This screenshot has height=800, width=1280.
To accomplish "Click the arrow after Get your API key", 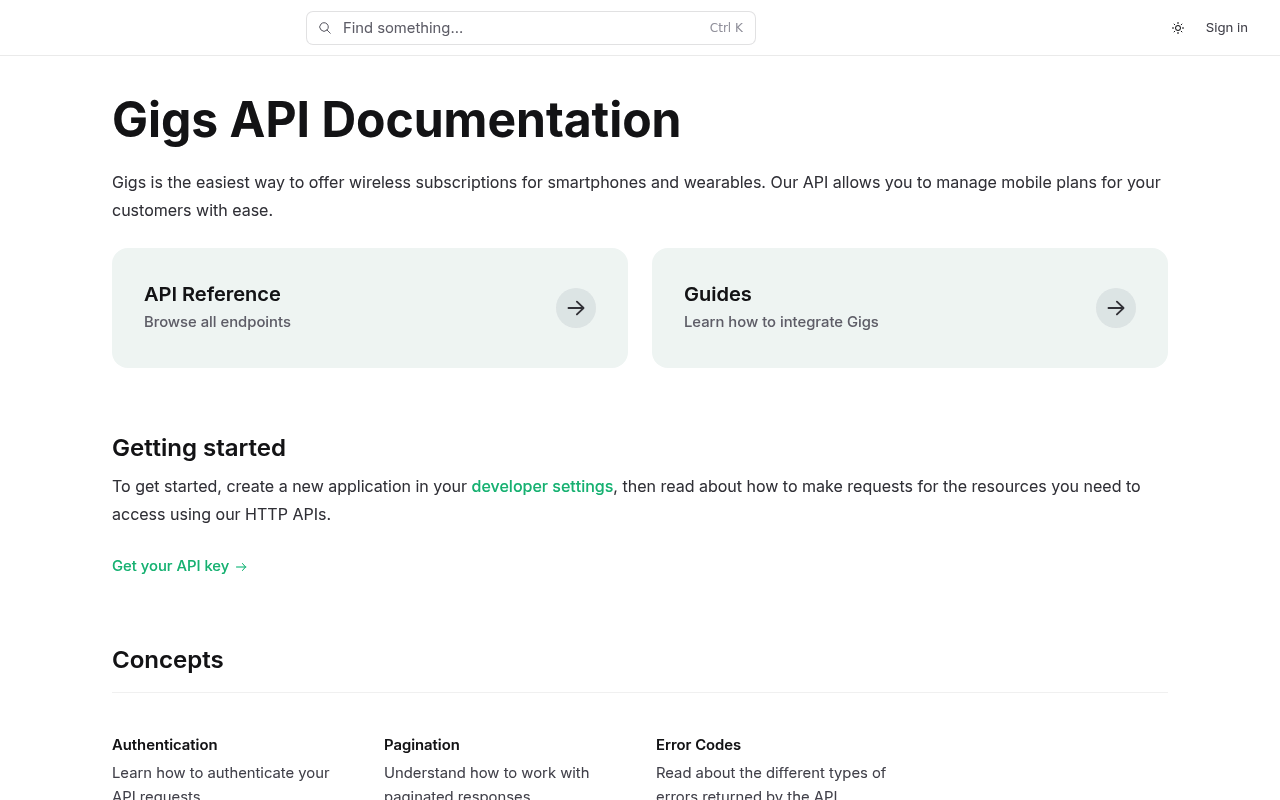I will pyautogui.click(x=241, y=567).
